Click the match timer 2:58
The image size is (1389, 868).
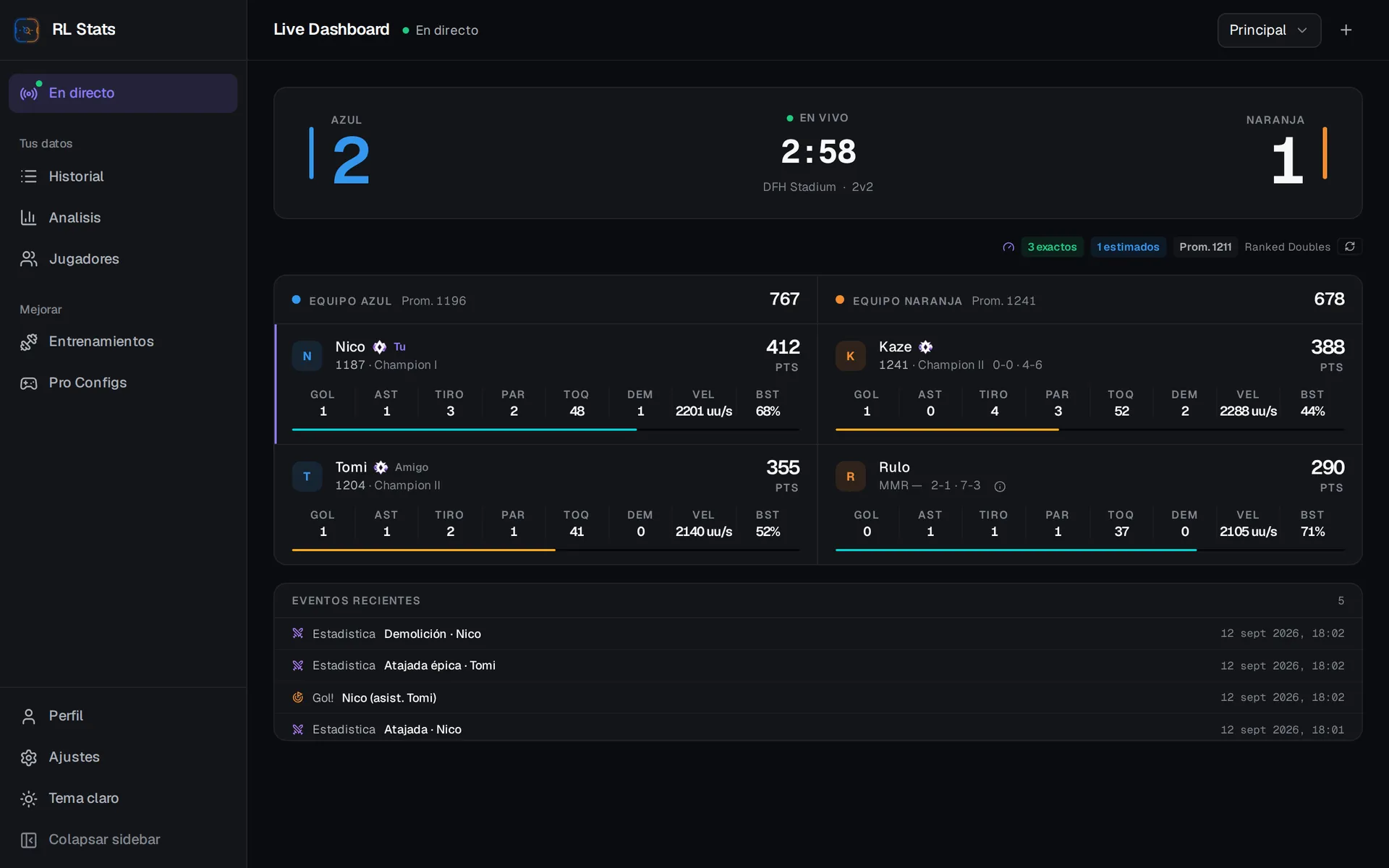click(x=818, y=152)
